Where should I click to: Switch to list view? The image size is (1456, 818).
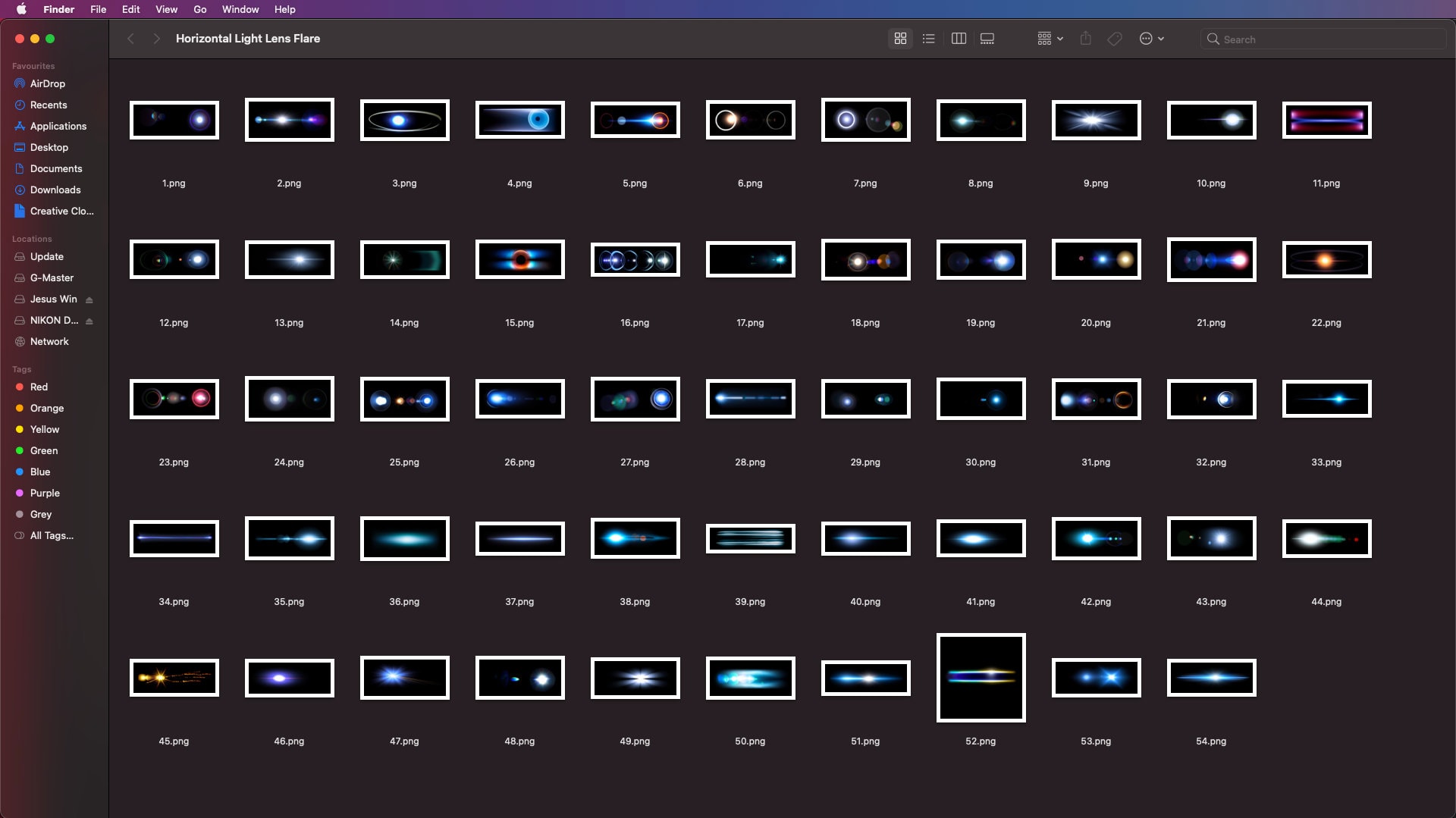(928, 39)
